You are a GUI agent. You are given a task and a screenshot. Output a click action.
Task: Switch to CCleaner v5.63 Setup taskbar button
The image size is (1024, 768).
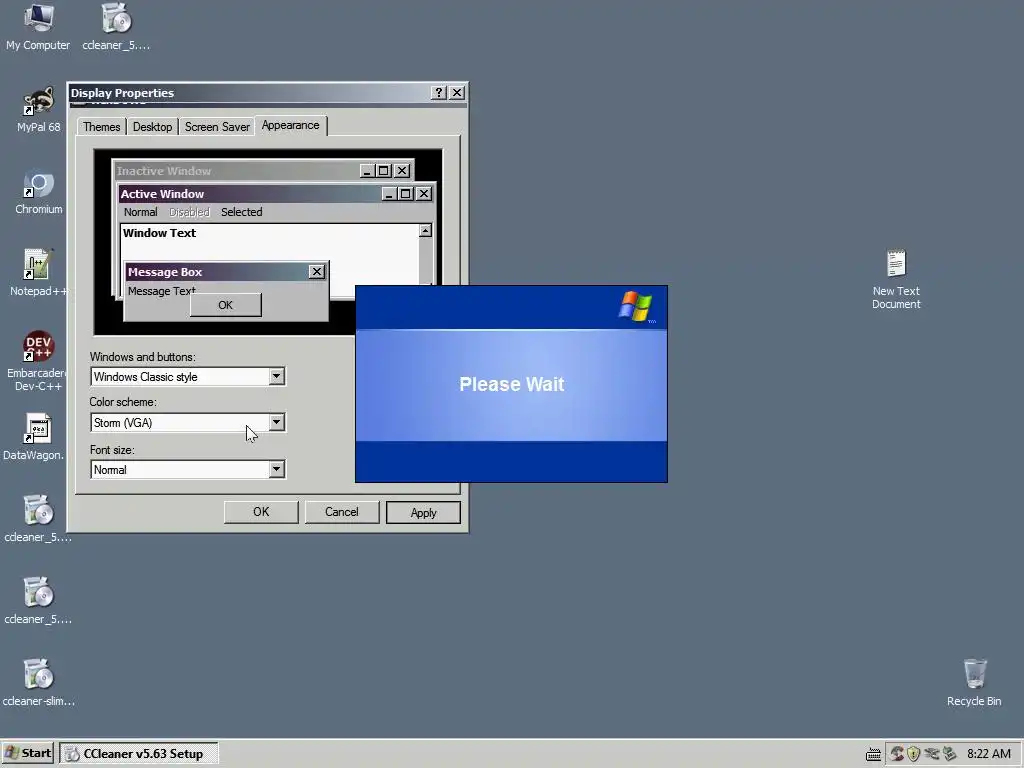[138, 754]
